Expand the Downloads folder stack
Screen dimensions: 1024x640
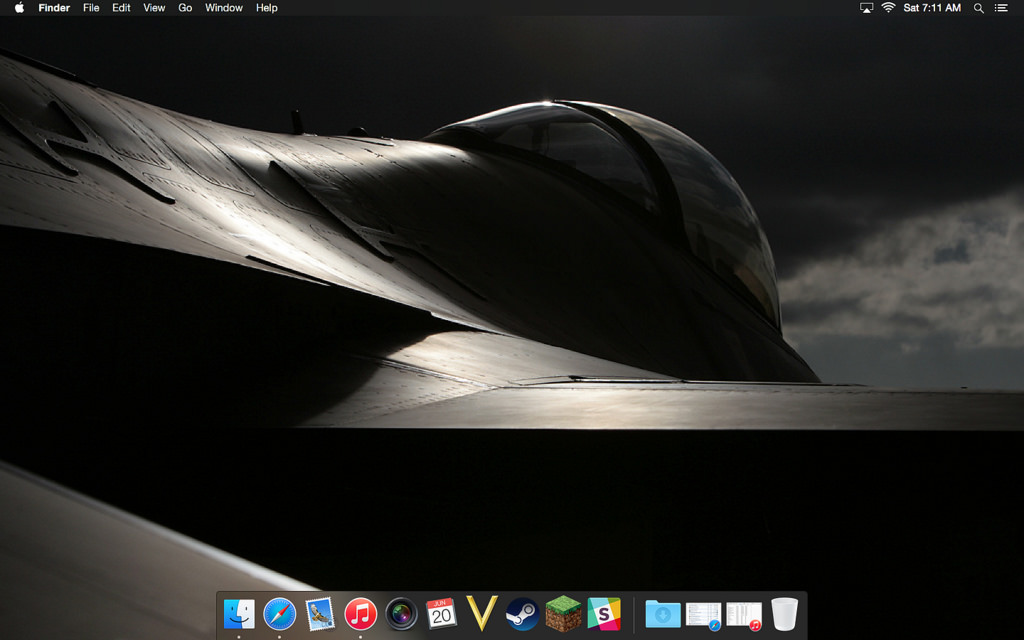(x=663, y=613)
